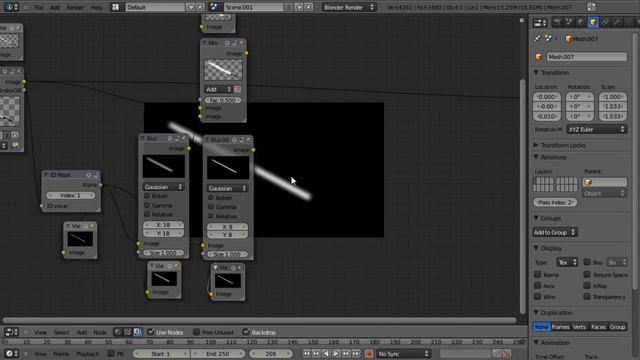Screen dimensions: 640x360
Task: Click the pin icon in properties context row
Action: [x=538, y=38]
